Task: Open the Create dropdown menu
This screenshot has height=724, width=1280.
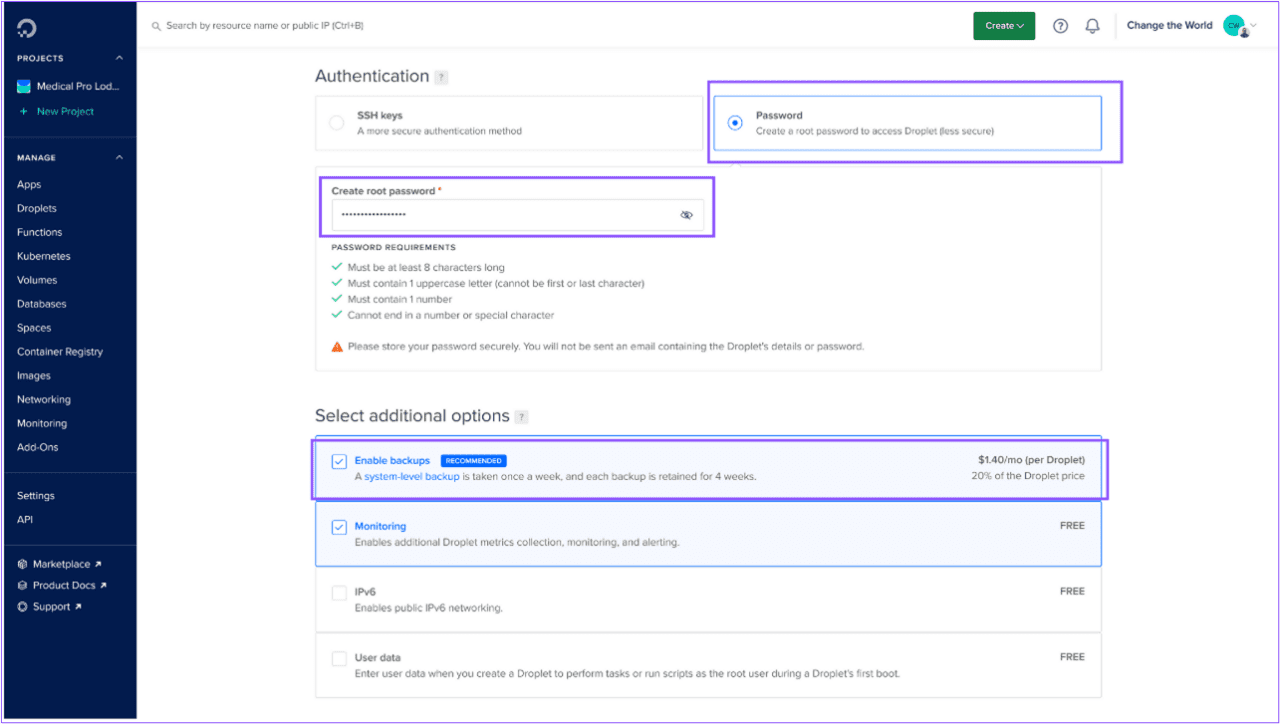Action: click(1003, 25)
